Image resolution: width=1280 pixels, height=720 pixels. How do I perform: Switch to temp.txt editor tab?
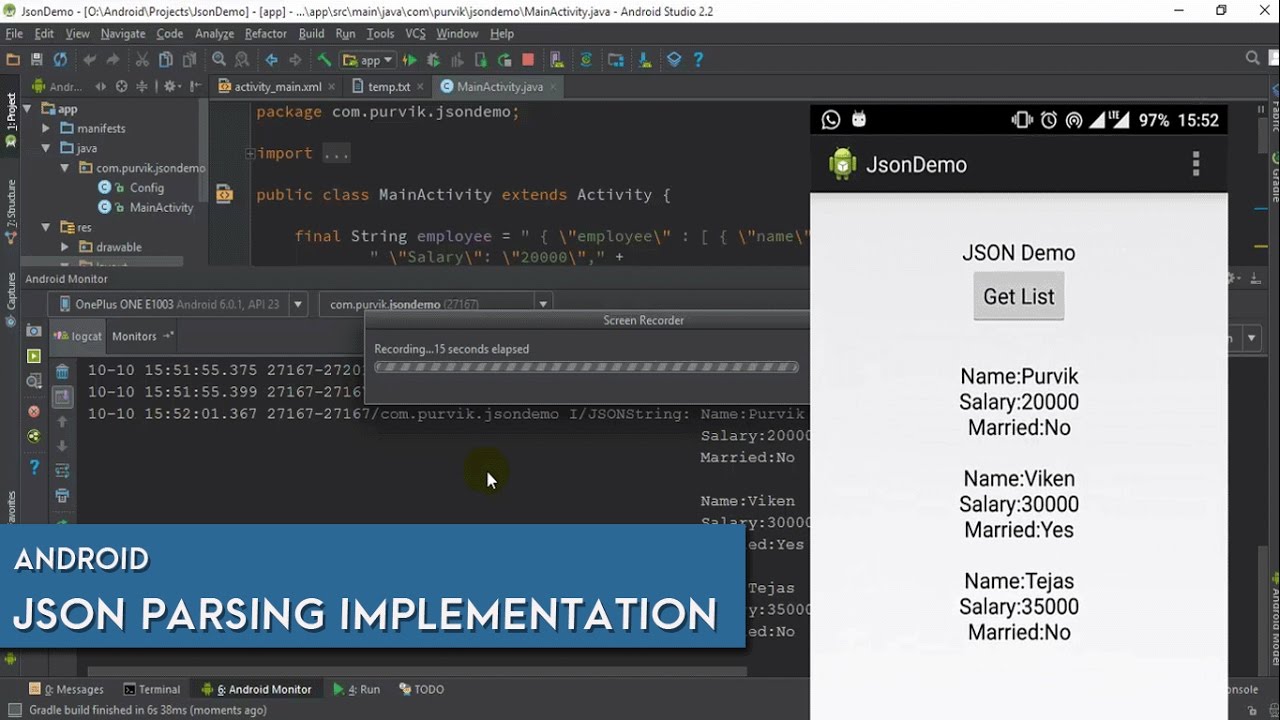tap(389, 87)
